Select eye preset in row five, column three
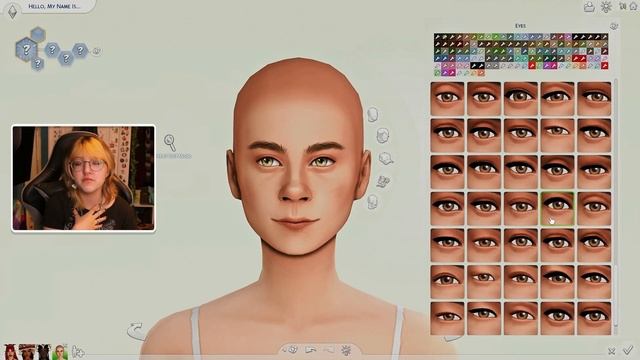 click(521, 245)
